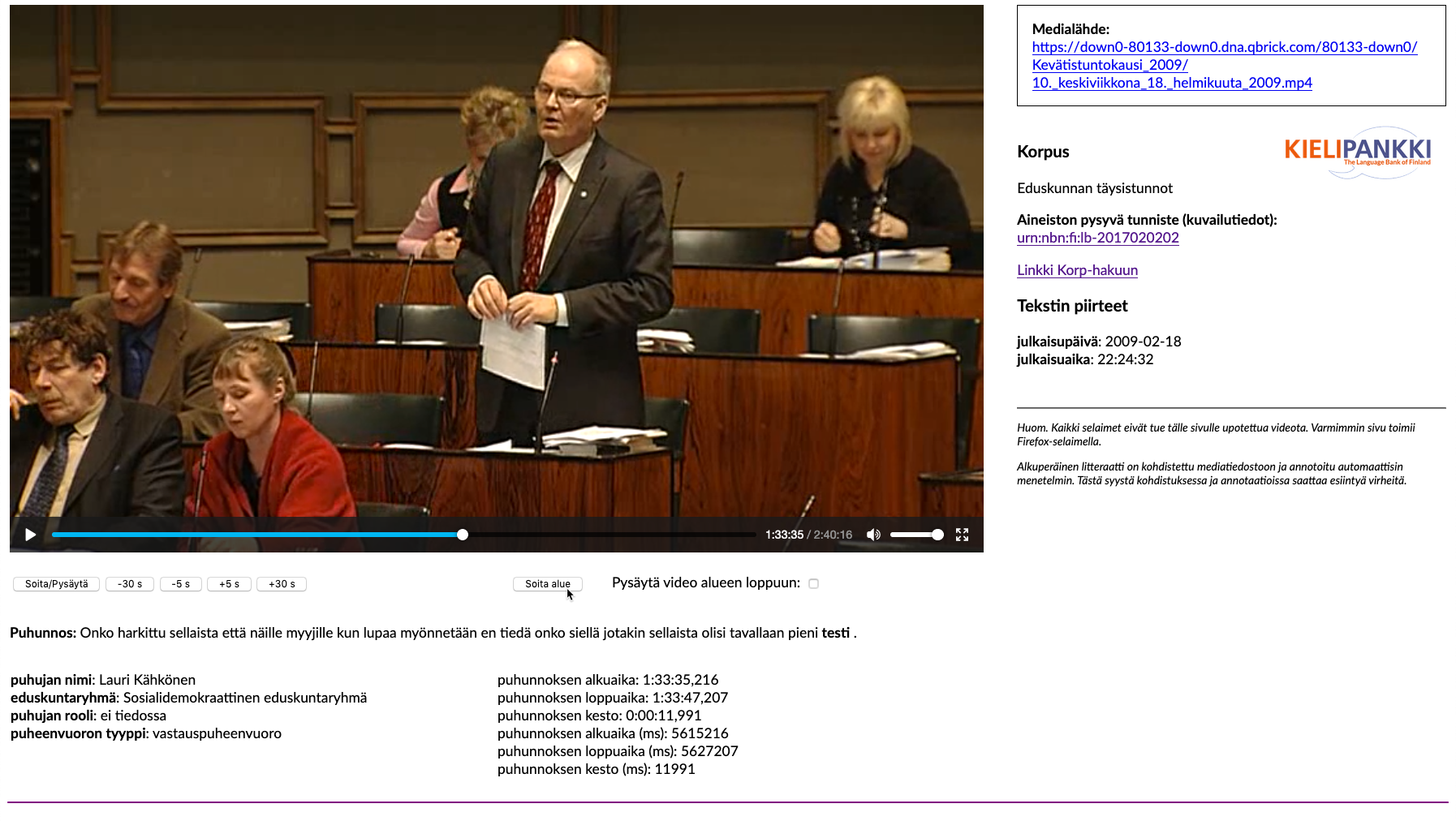Click the Kielipankki logo
Screen dimensions: 1456x821
point(1357,152)
